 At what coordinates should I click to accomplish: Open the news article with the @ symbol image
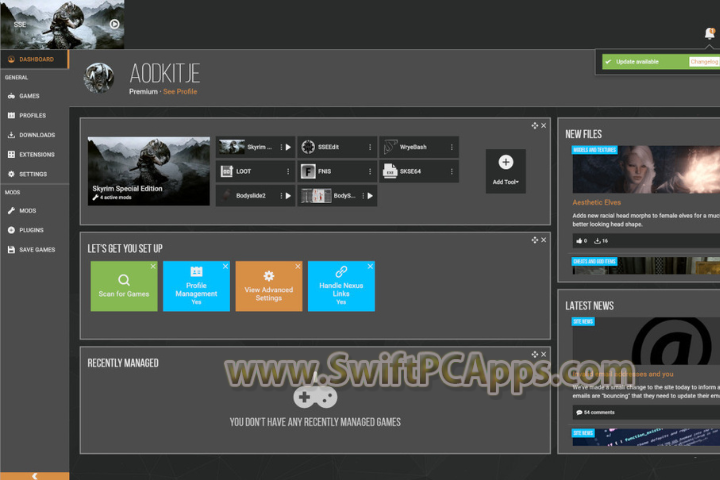click(646, 342)
